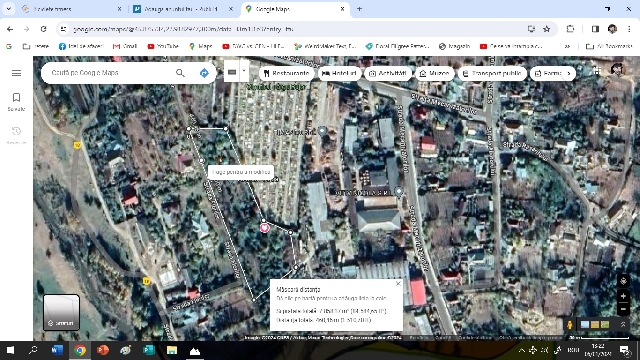Zoom in the map with plus button
The width and height of the screenshot is (640, 360).
tap(623, 296)
